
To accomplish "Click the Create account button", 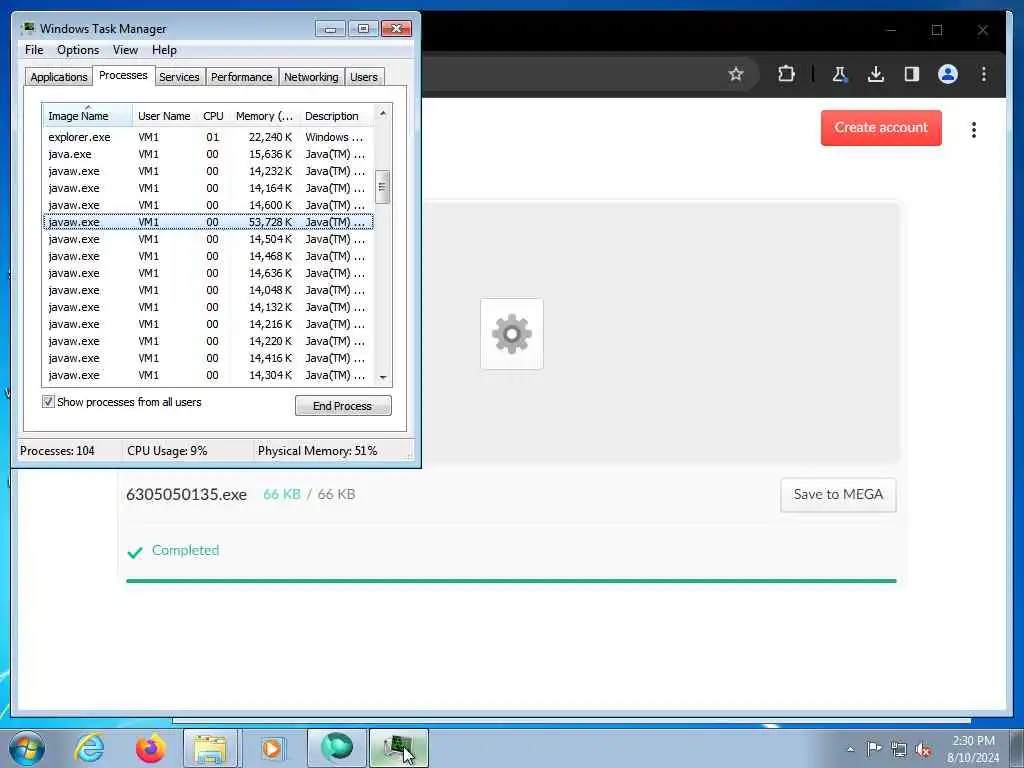I will click(x=881, y=127).
